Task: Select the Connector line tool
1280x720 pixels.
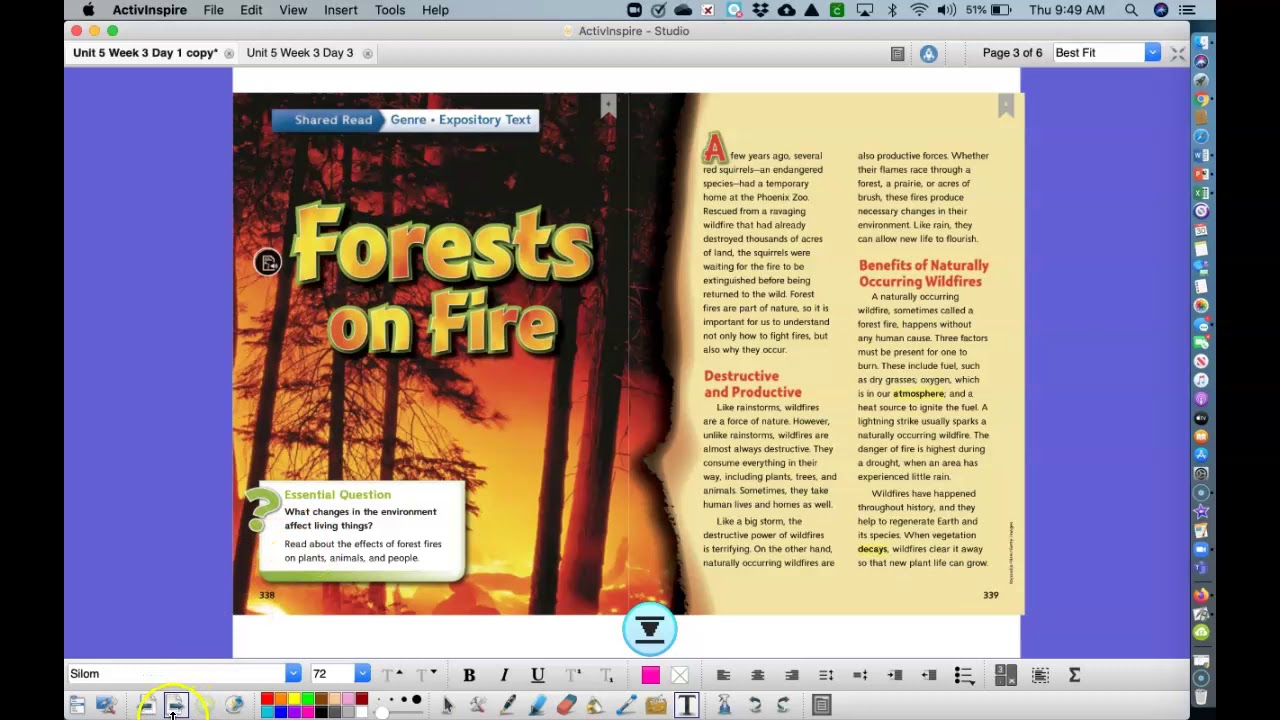Action: tap(626, 705)
